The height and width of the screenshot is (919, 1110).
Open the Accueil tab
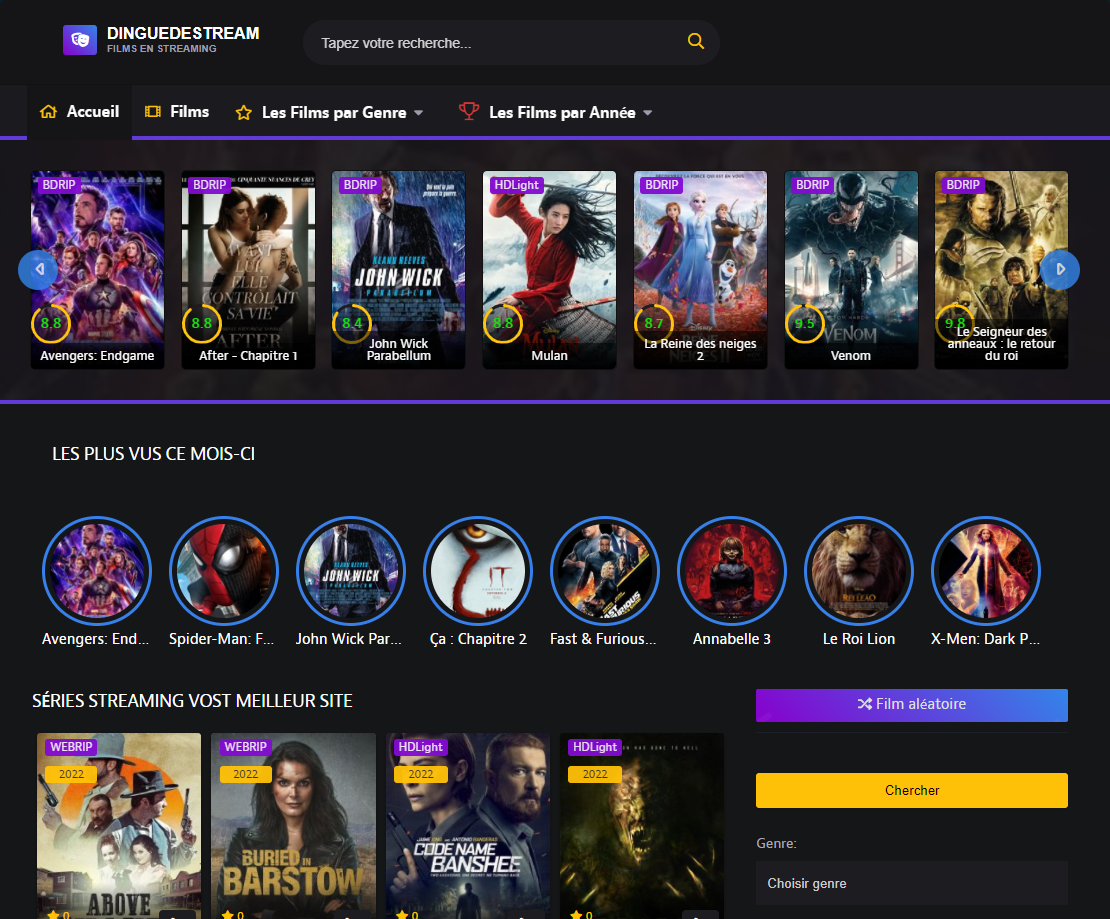click(79, 112)
